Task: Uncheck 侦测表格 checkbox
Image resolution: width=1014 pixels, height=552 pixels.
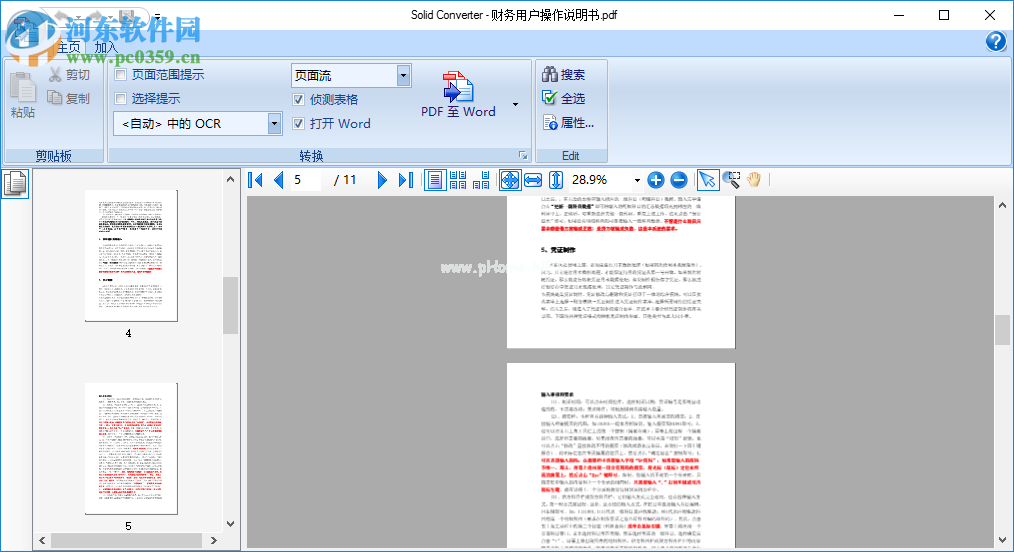Action: point(298,100)
